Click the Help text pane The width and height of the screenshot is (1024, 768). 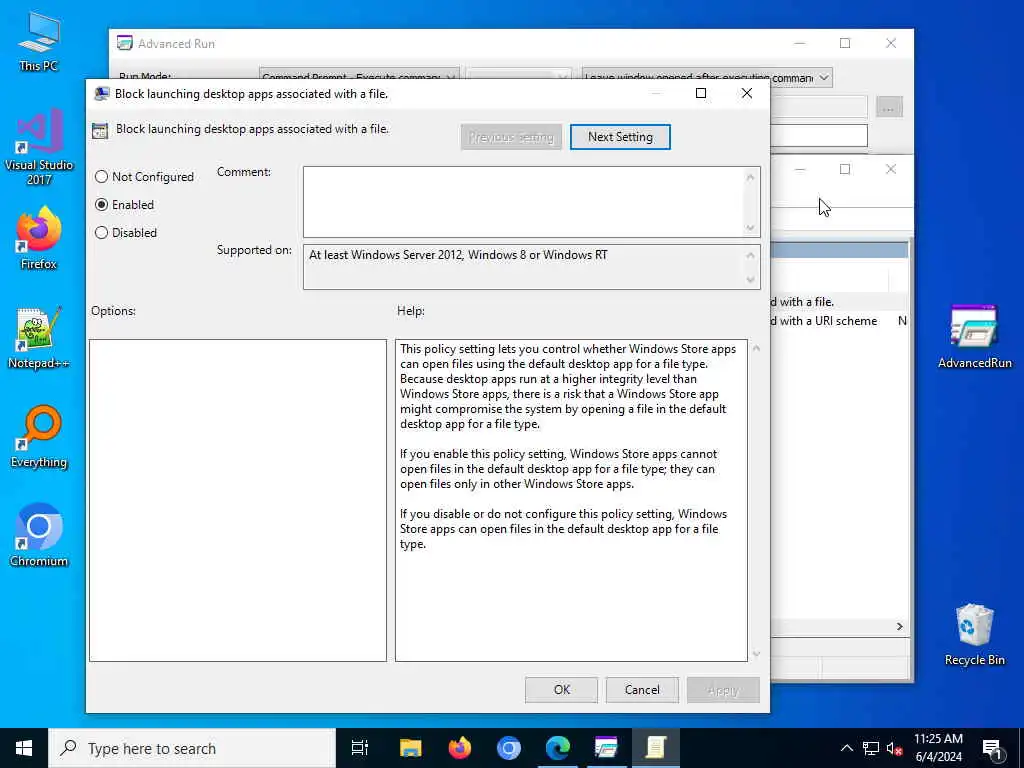click(571, 500)
